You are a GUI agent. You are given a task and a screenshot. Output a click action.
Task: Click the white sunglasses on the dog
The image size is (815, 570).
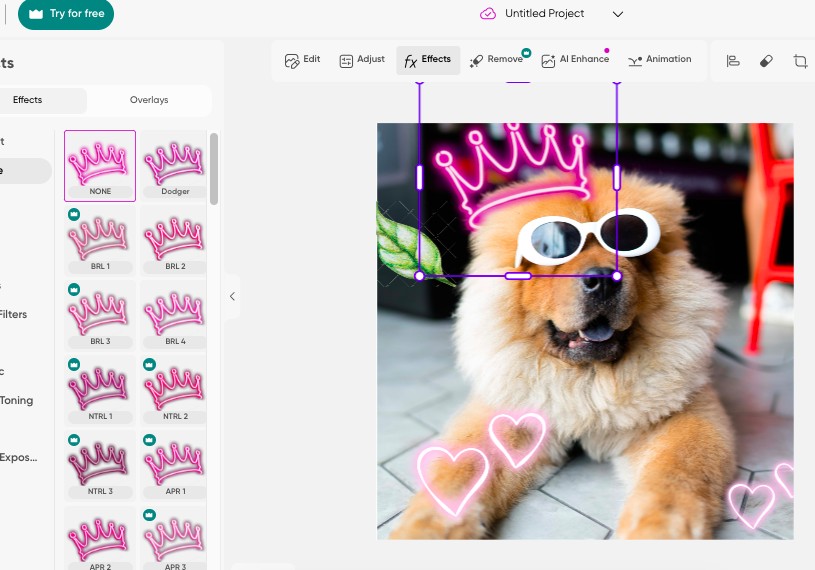click(x=588, y=236)
